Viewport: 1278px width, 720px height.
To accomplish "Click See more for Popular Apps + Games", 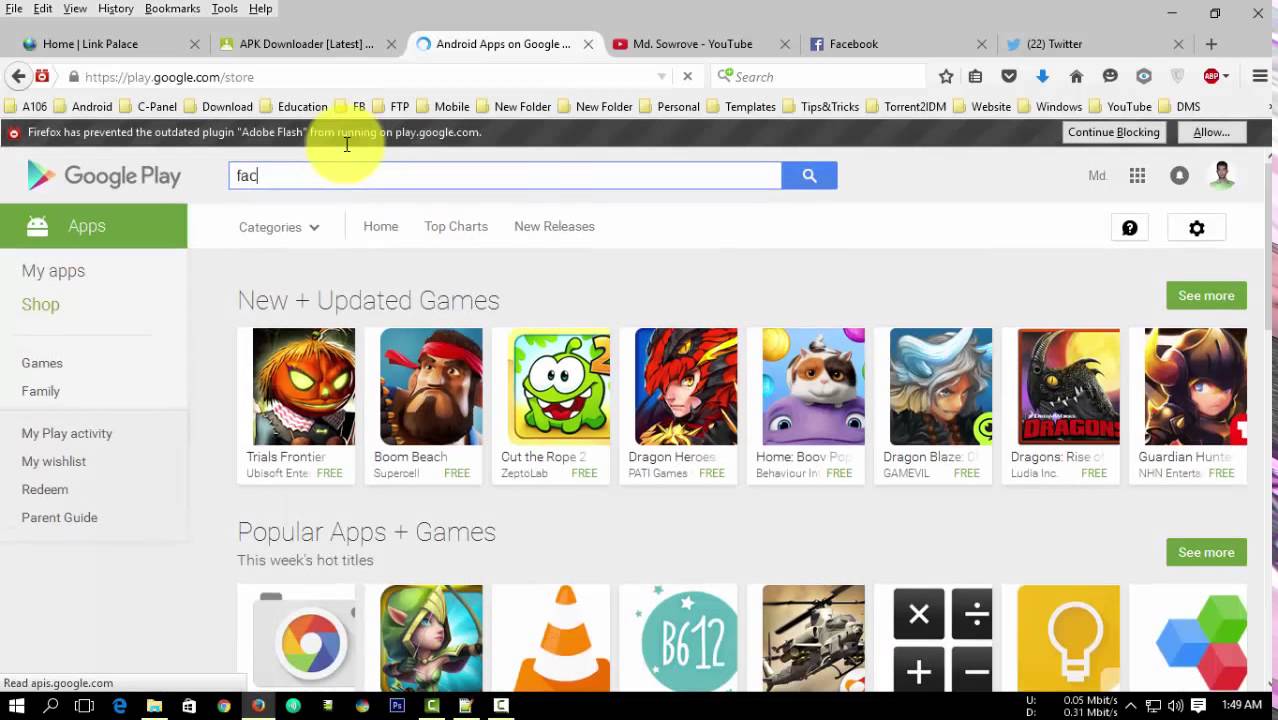I will 1206,552.
